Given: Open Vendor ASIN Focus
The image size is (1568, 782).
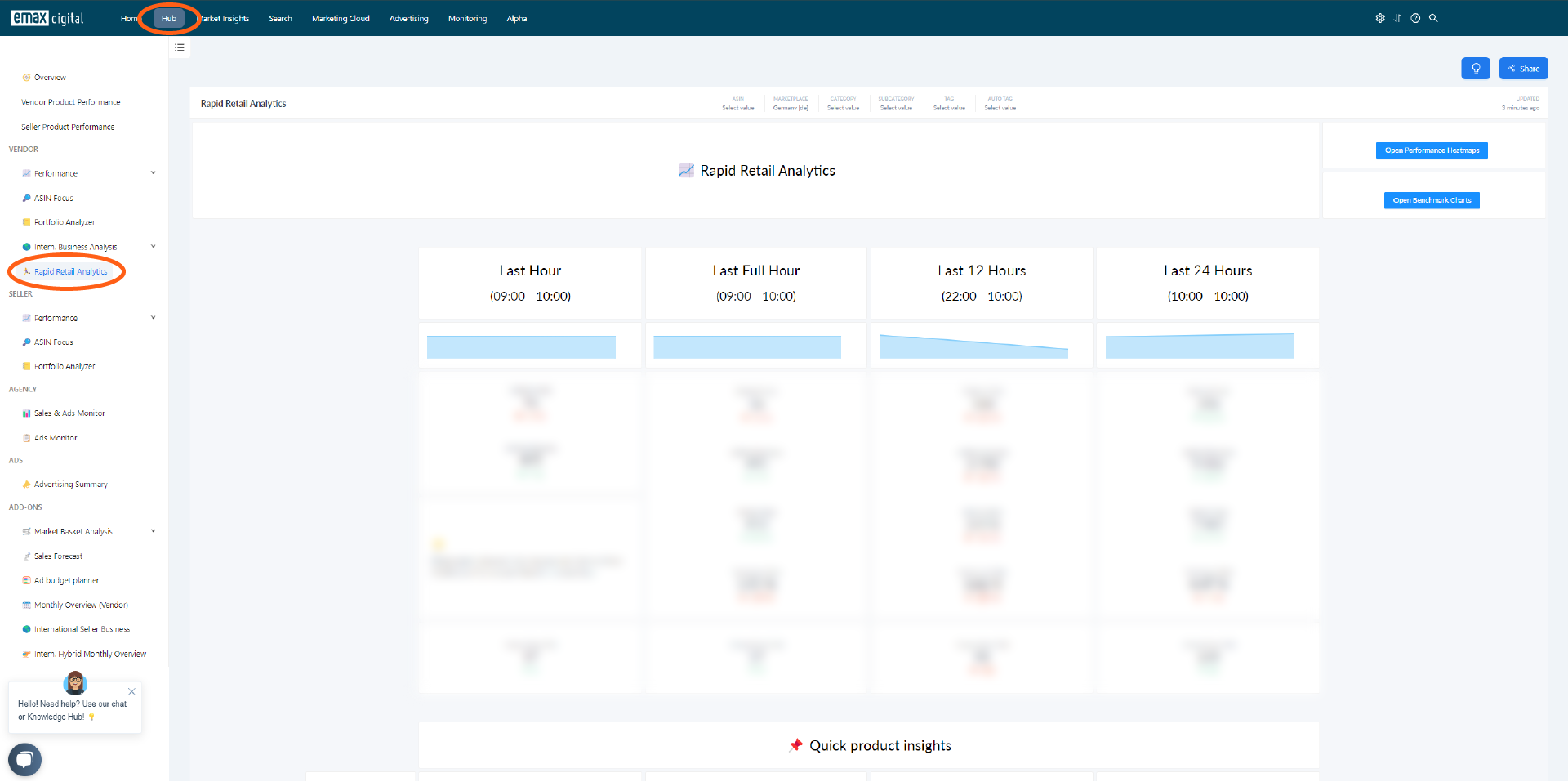Looking at the screenshot, I should (x=53, y=198).
